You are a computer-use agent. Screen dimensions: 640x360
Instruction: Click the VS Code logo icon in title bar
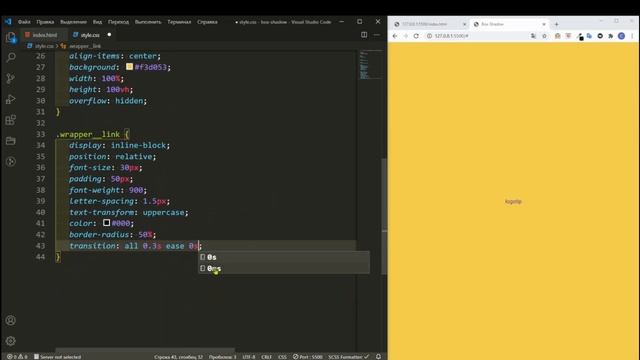tap(8, 22)
